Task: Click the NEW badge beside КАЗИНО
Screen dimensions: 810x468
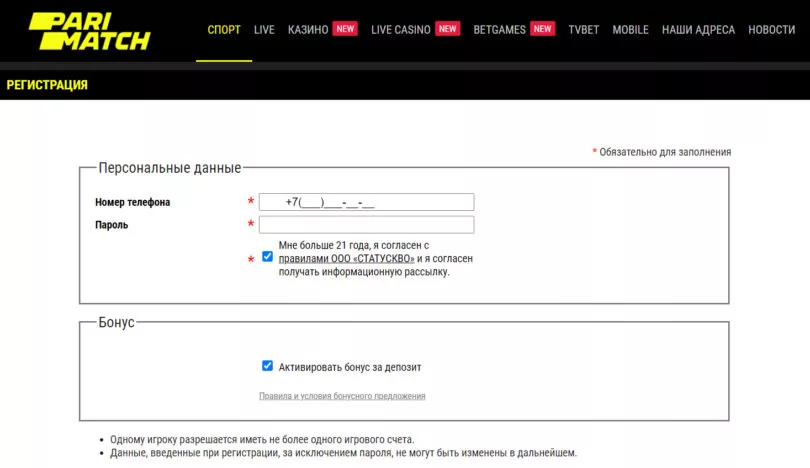Action: coord(345,29)
